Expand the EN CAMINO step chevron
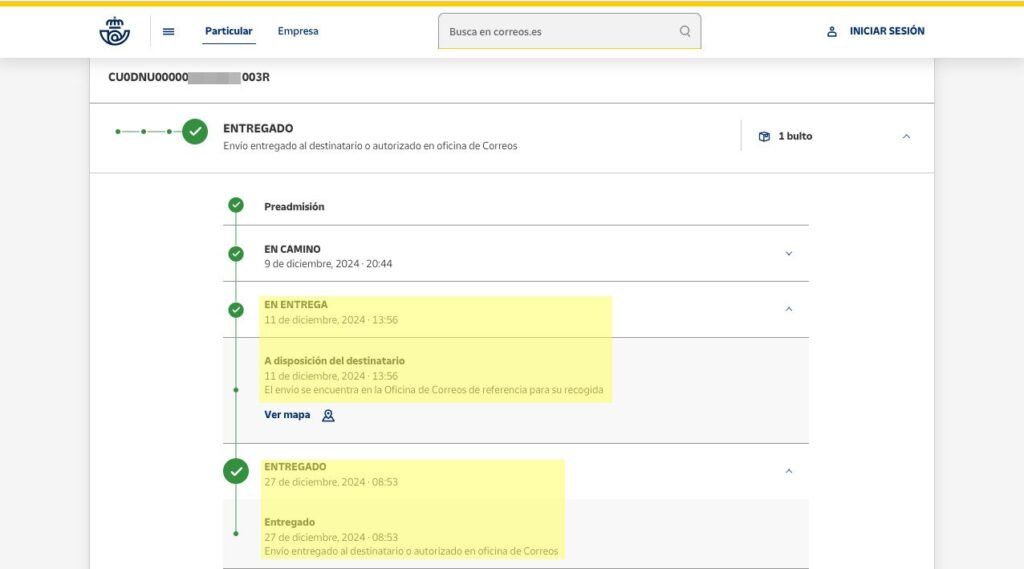1024x569 pixels. pos(788,253)
